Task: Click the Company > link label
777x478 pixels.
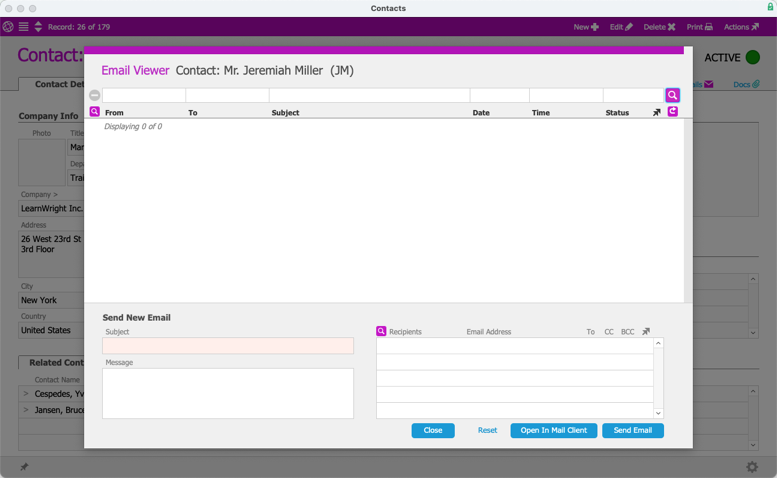Action: point(39,194)
